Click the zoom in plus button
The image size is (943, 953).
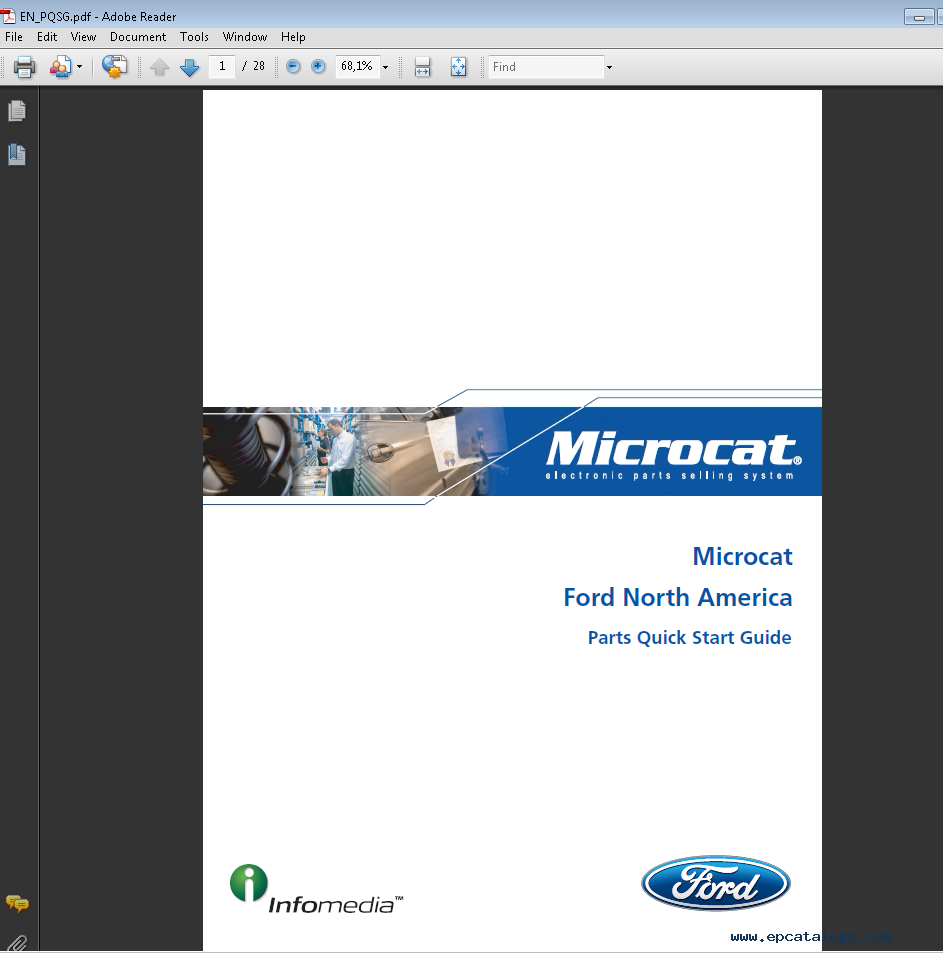coord(318,66)
